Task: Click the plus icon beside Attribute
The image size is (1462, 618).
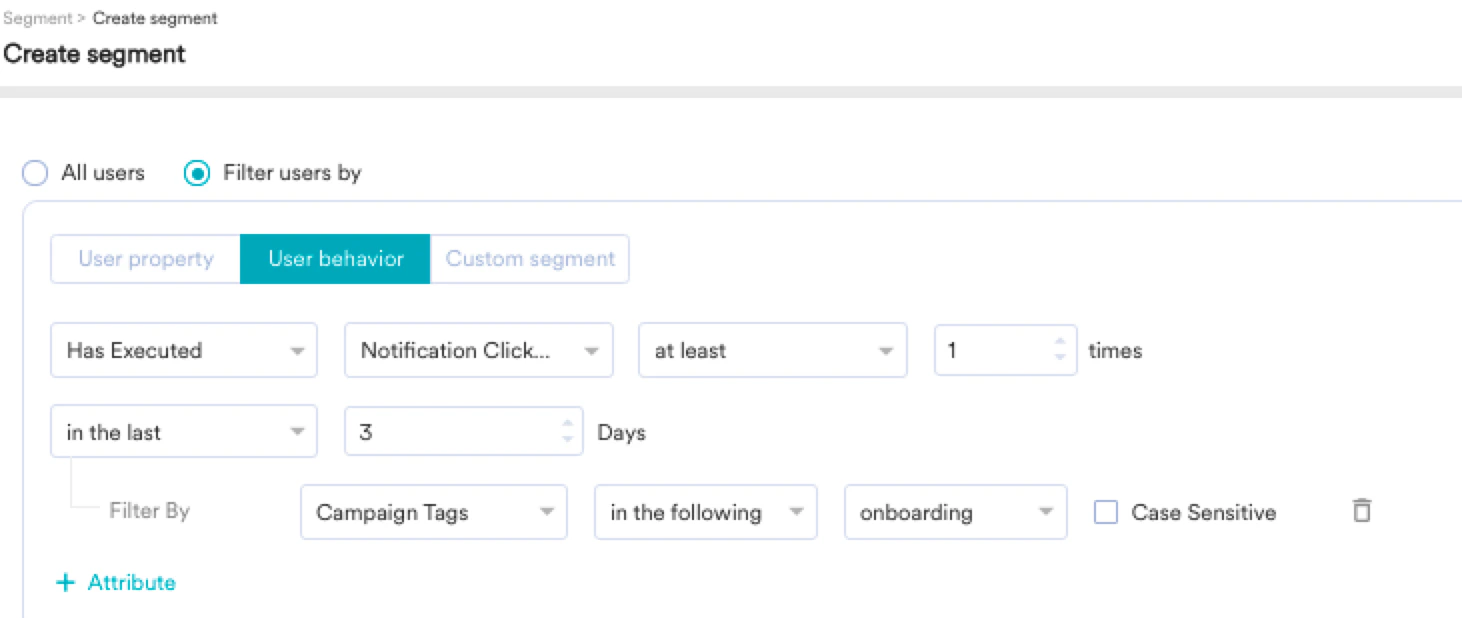Action: coord(65,583)
